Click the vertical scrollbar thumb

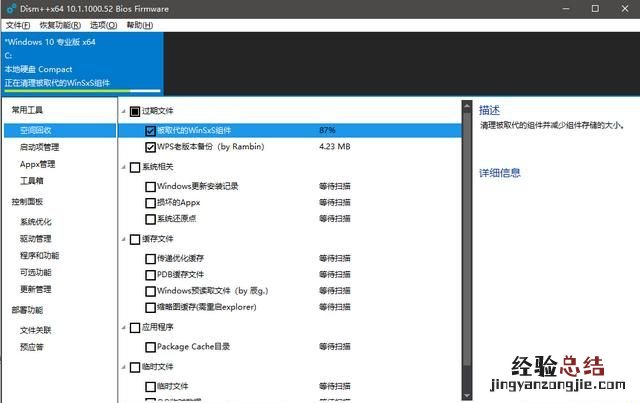[467, 239]
